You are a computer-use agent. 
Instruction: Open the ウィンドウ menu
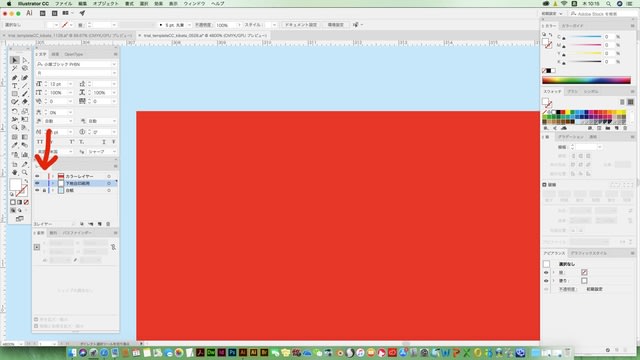point(194,4)
